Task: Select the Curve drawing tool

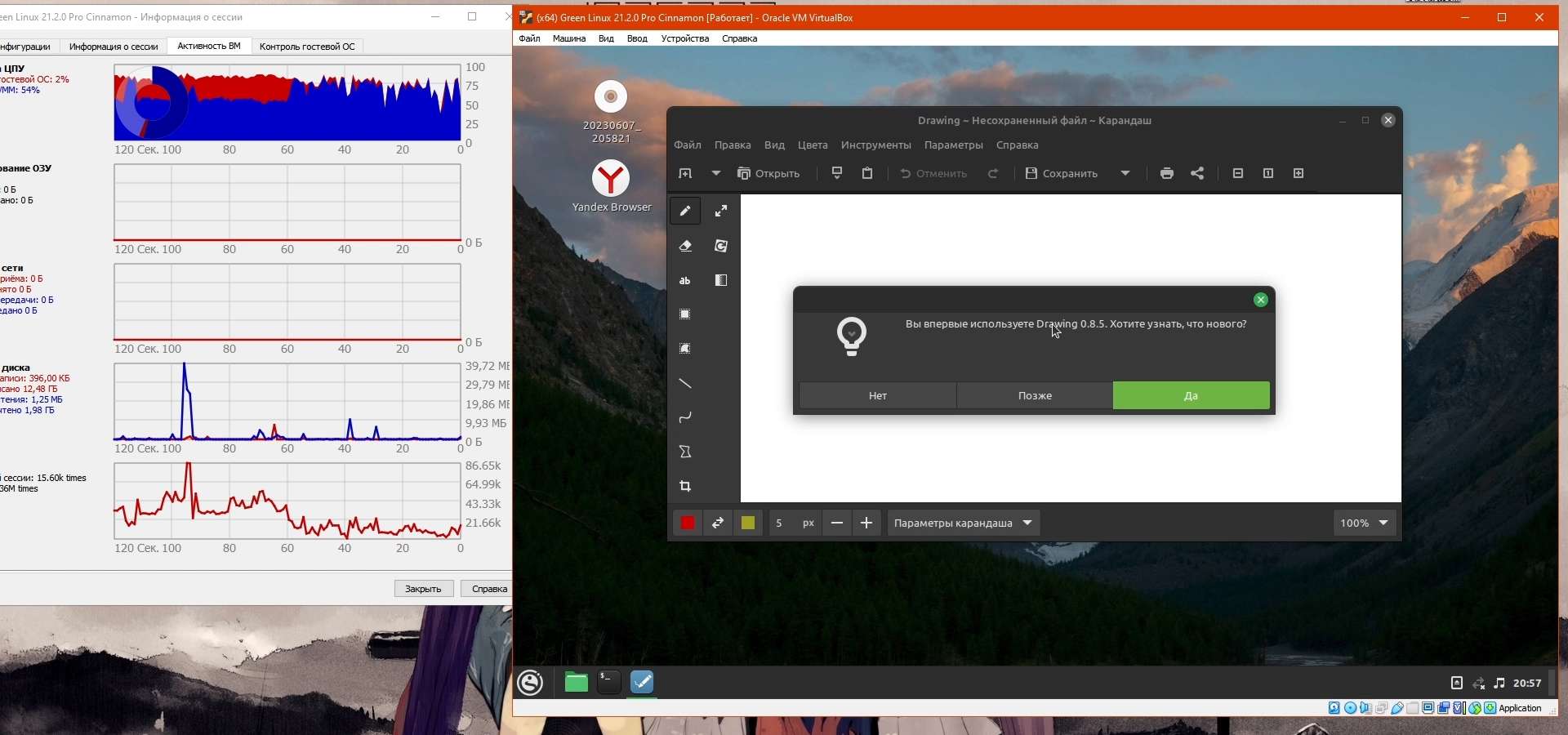Action: click(686, 418)
